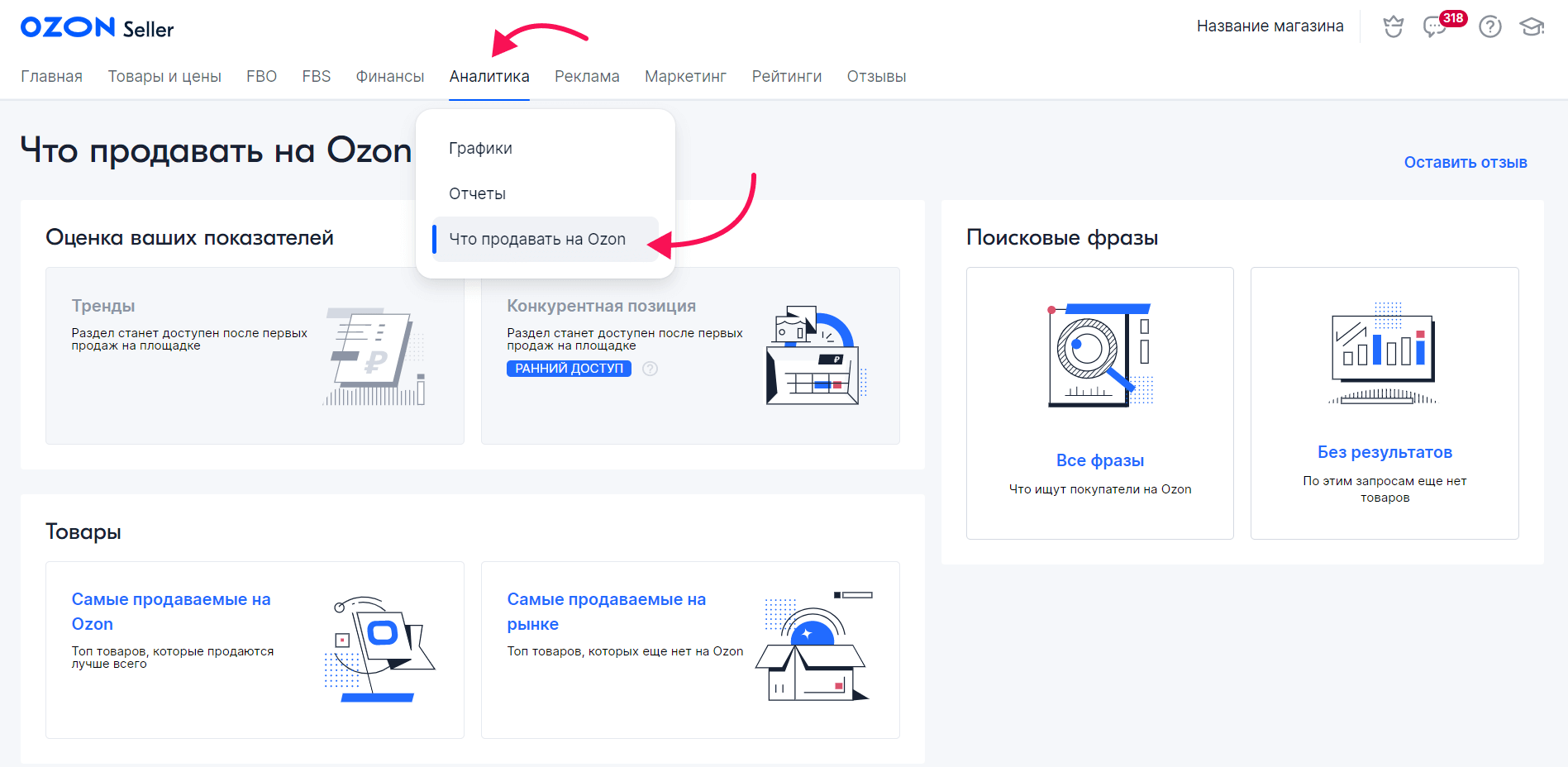Image resolution: width=1568 pixels, height=767 pixels.
Task: Select Отчеты in the dropdown menu
Action: coord(546,194)
